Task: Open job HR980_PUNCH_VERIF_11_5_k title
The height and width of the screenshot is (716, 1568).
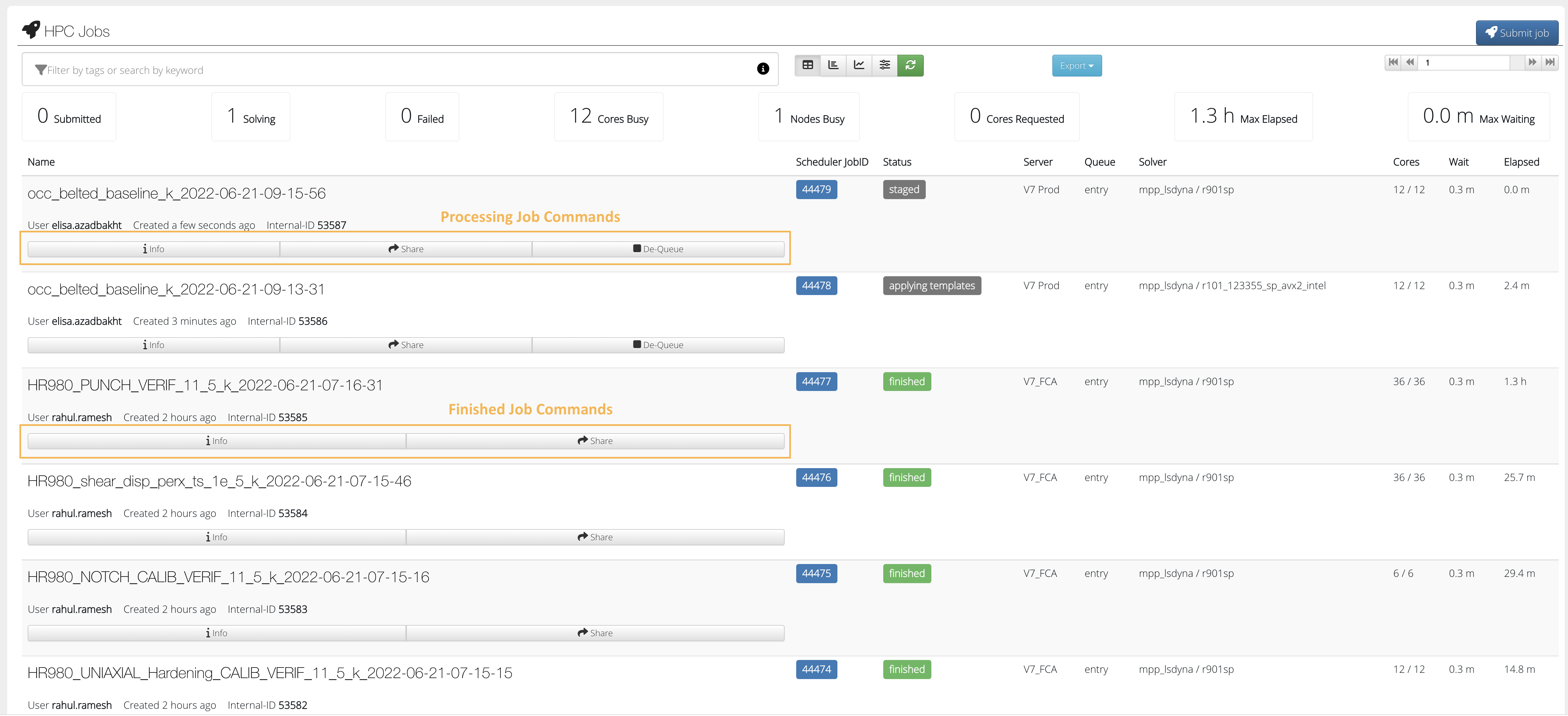Action: point(205,385)
